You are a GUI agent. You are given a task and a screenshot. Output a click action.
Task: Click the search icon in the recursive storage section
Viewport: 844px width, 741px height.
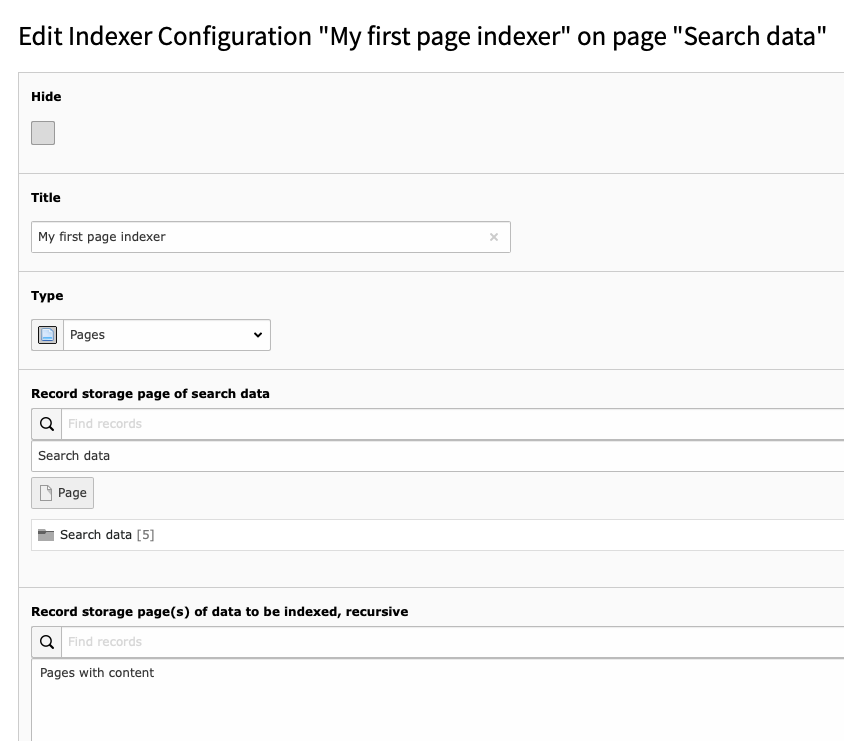(45, 641)
